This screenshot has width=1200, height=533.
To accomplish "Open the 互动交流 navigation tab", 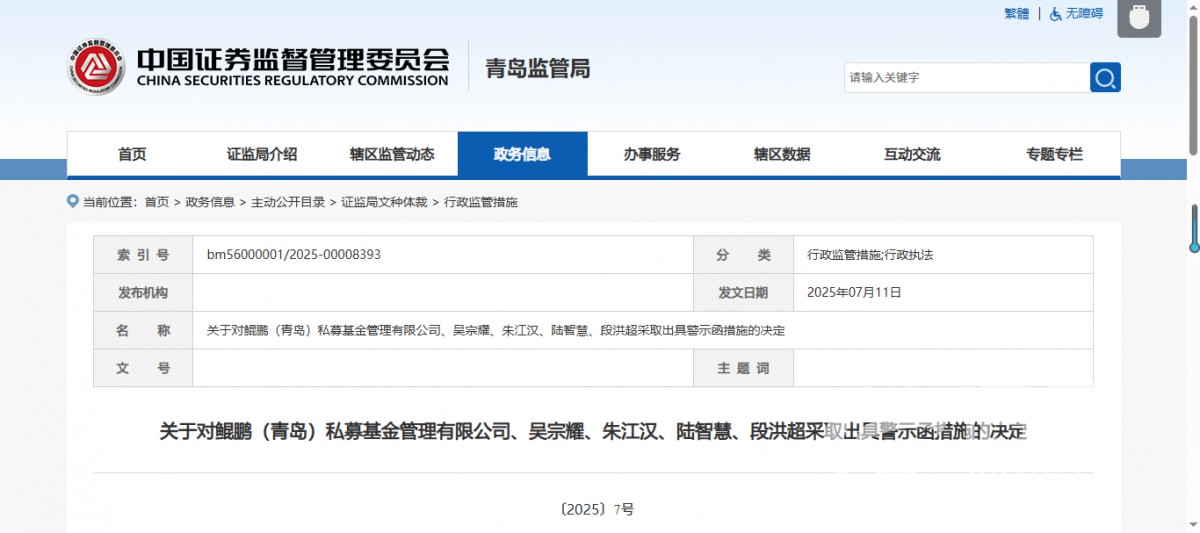I will click(x=912, y=154).
